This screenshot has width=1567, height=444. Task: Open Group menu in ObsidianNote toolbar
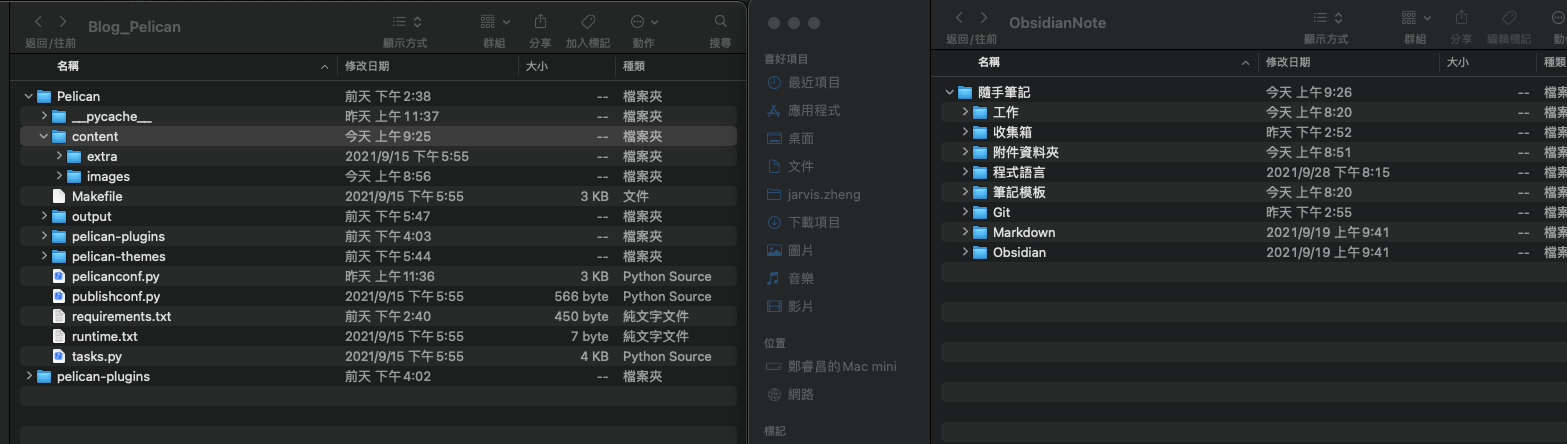pos(1415,17)
